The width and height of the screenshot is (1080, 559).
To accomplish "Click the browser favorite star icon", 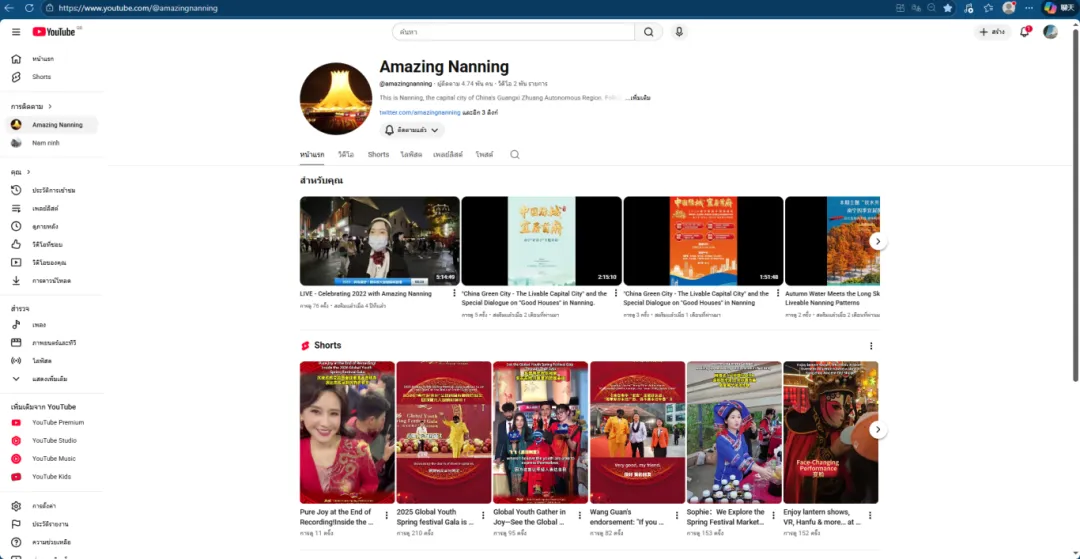I will 948,8.
